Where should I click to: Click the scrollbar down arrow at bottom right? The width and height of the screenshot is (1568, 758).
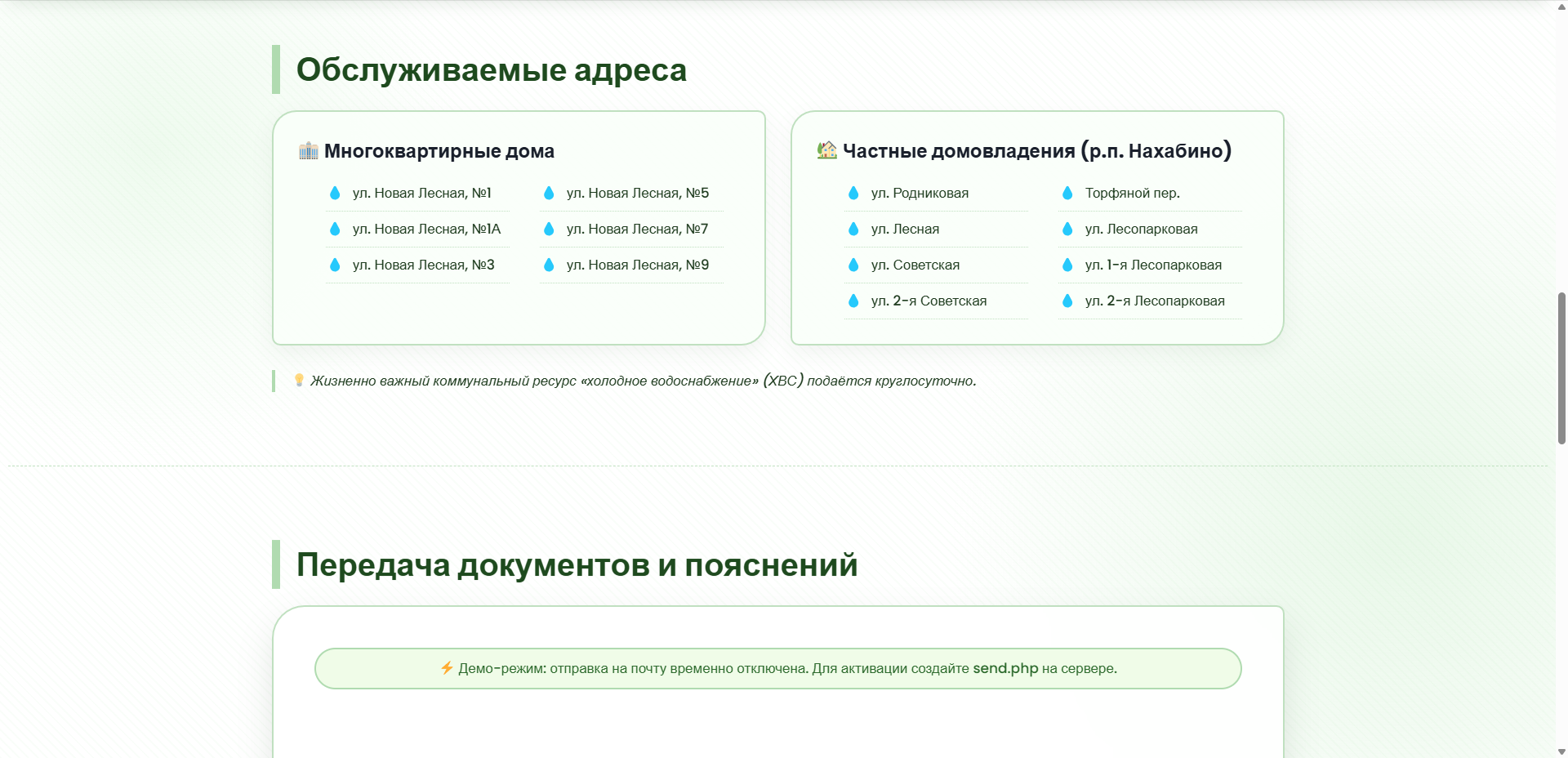pos(1560,751)
